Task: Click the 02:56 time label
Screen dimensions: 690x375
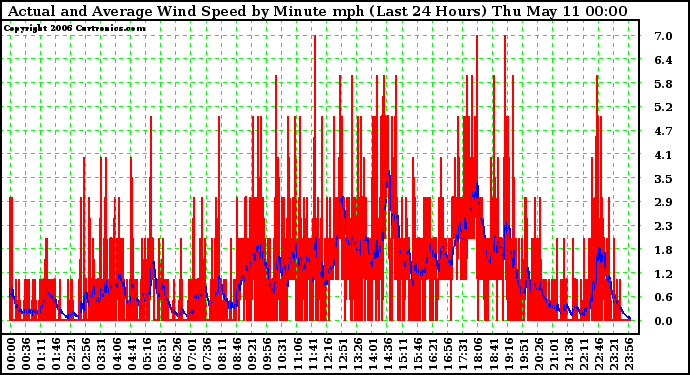Action: pos(86,353)
